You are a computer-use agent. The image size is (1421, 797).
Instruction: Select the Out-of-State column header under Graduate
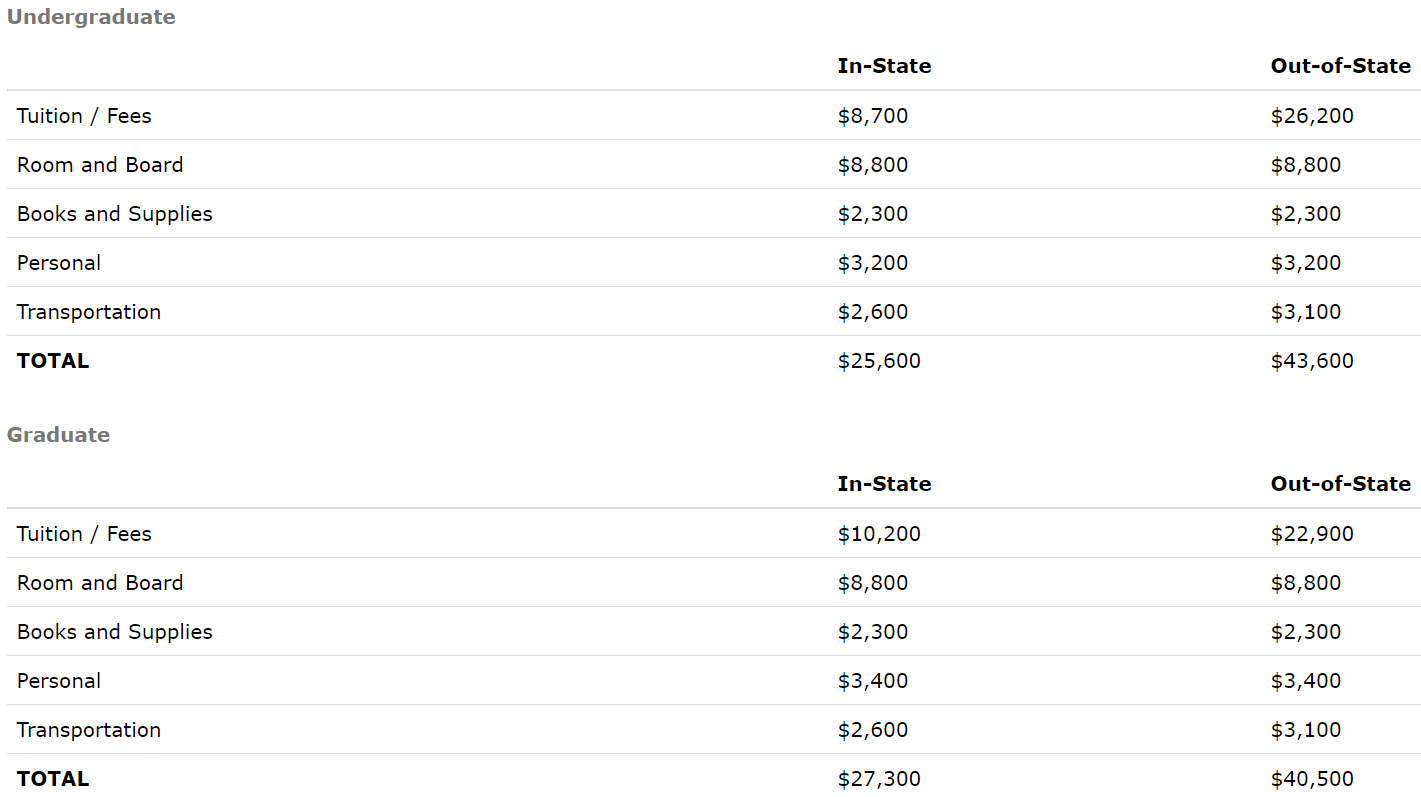(x=1340, y=484)
